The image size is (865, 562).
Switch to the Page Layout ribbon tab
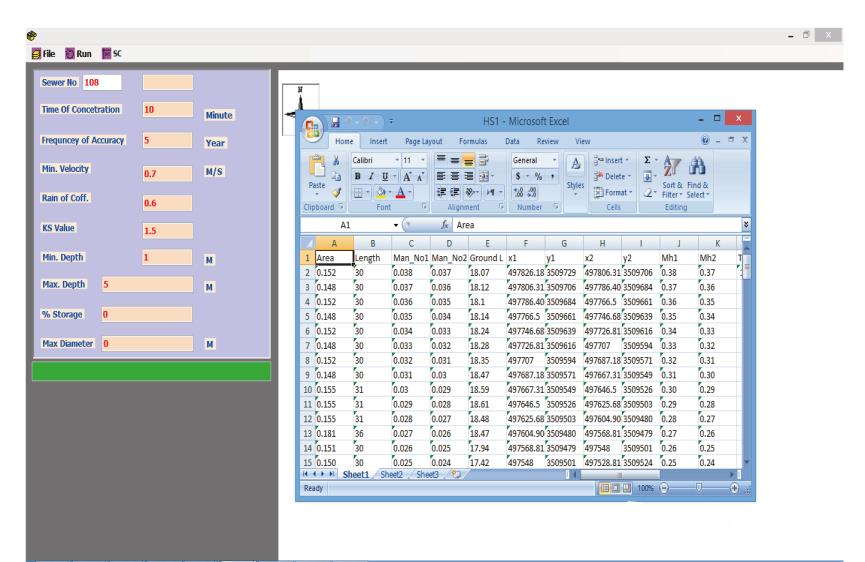click(424, 141)
